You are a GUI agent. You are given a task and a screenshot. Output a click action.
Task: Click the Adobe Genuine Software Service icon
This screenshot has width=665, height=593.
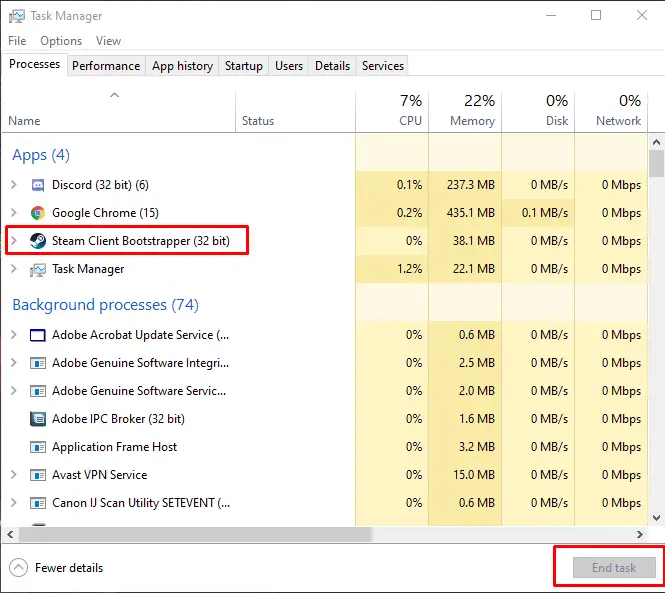[38, 391]
